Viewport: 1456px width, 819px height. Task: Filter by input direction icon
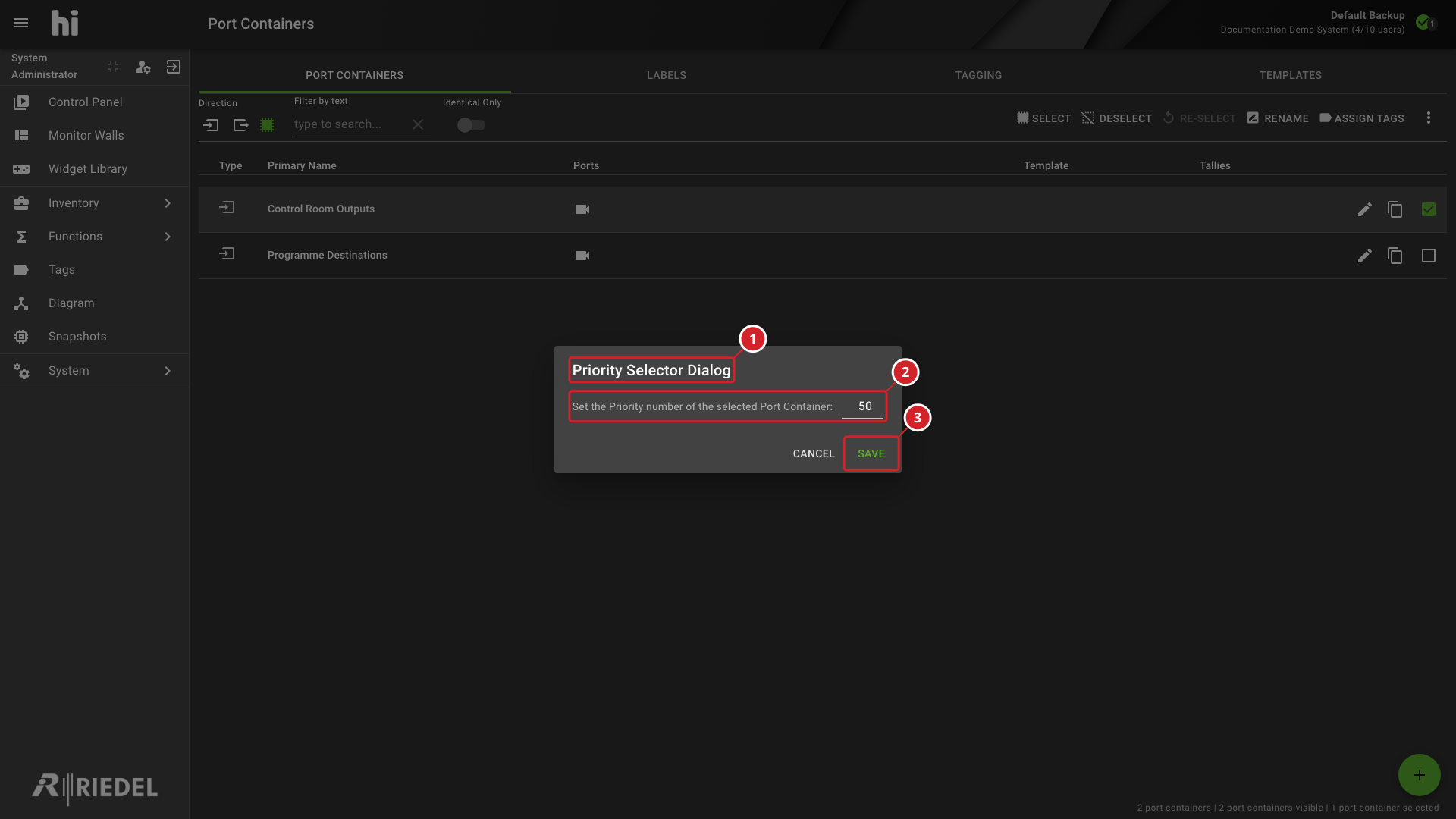coord(212,125)
